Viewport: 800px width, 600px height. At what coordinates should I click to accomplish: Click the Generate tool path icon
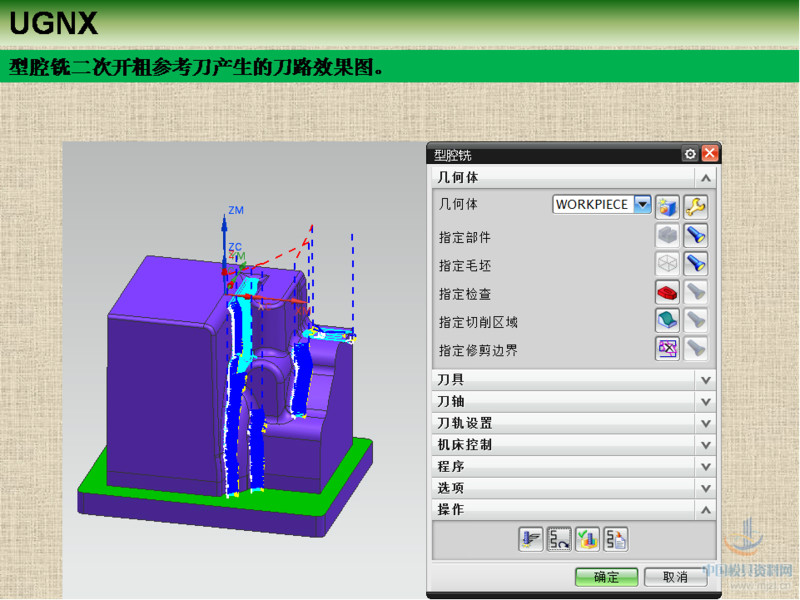531,539
